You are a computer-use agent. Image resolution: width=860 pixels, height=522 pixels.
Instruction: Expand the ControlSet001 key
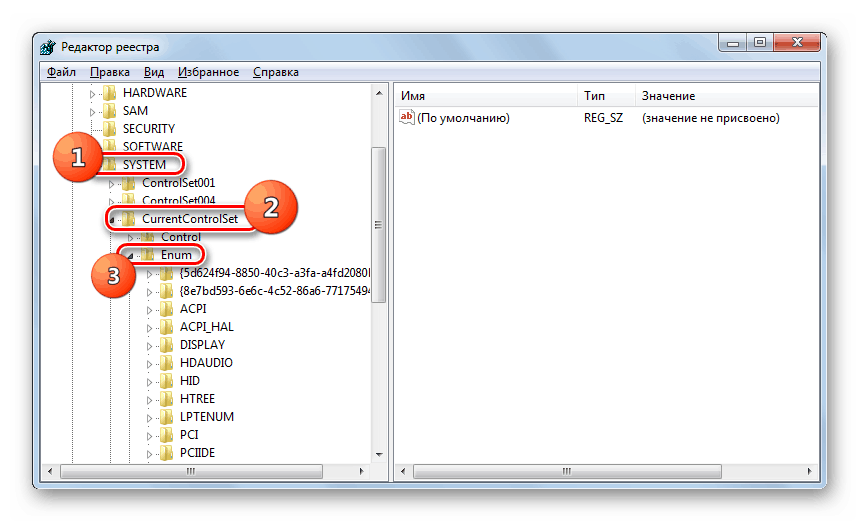(111, 184)
